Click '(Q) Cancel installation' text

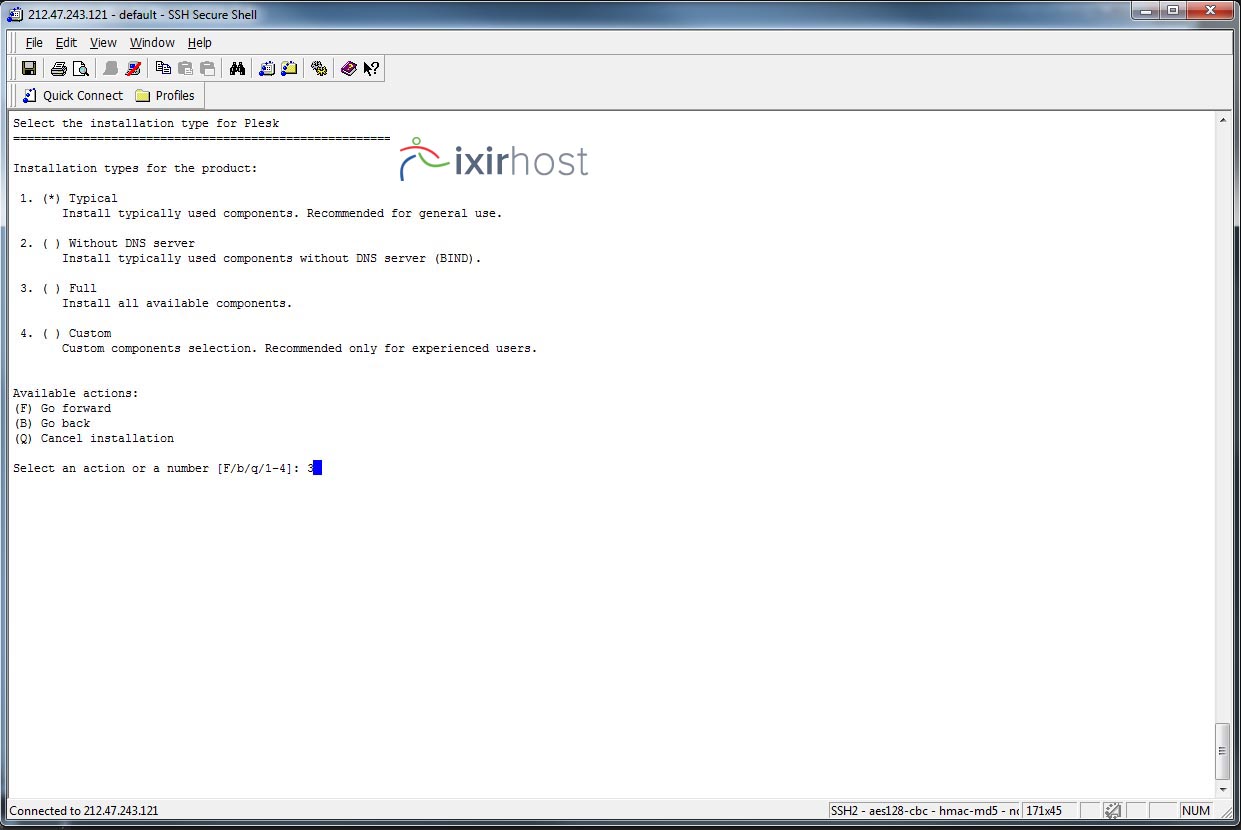(93, 438)
